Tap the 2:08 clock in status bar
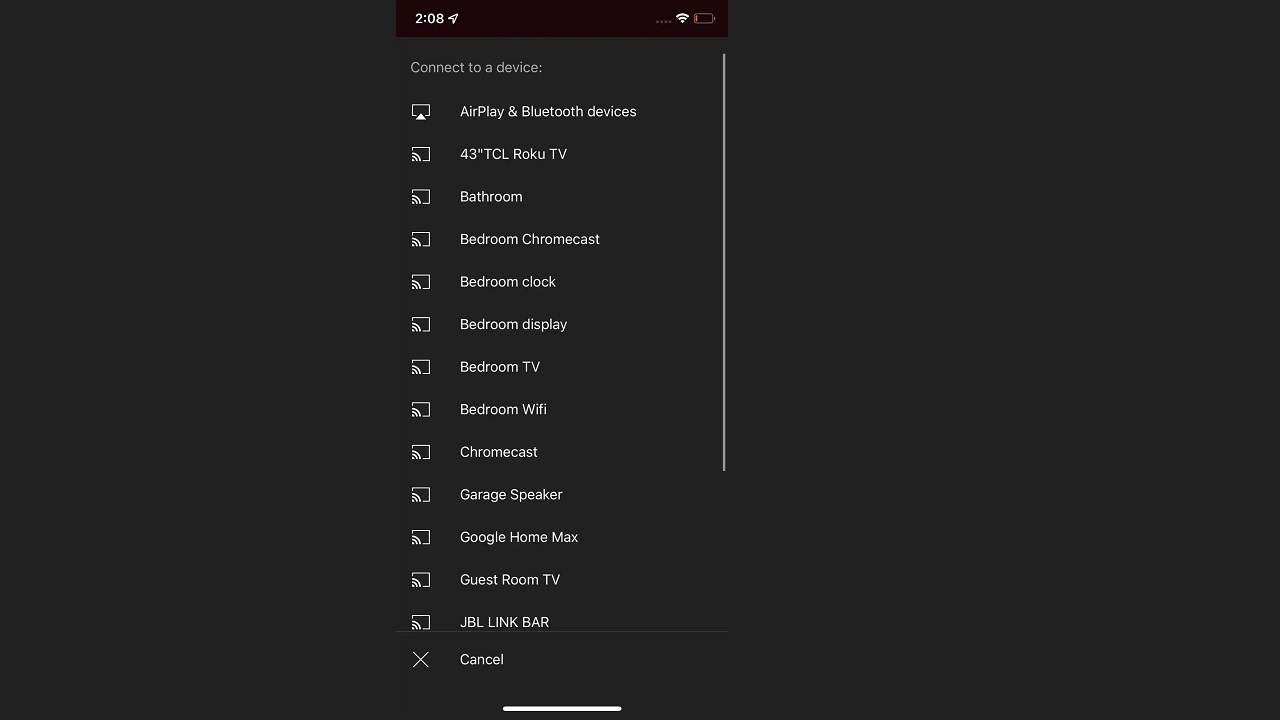This screenshot has height=720, width=1280. 429,18
